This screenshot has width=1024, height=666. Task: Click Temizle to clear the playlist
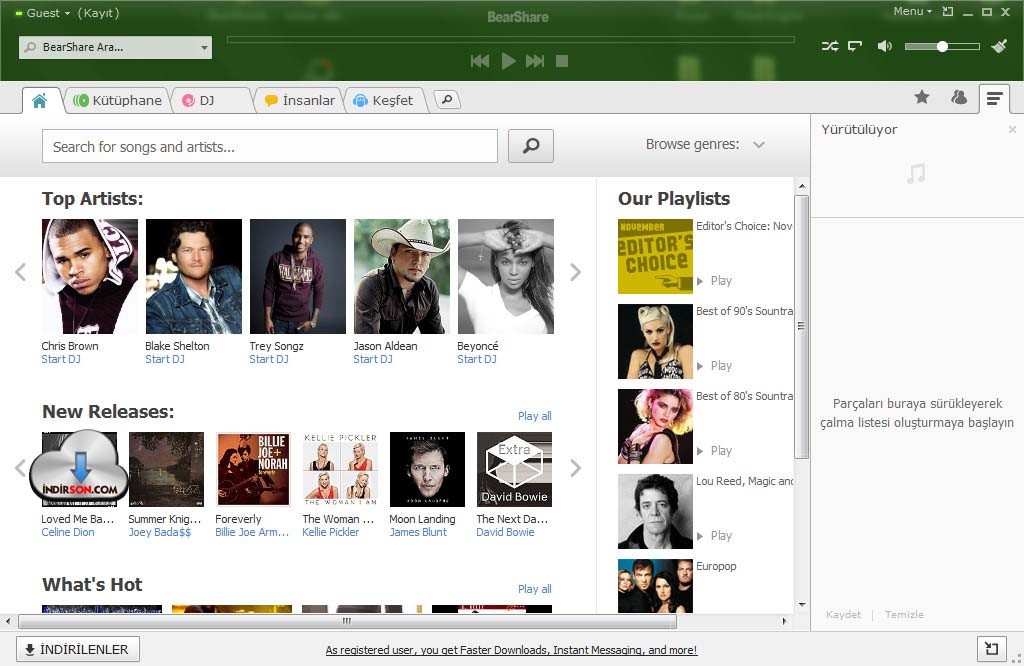904,614
